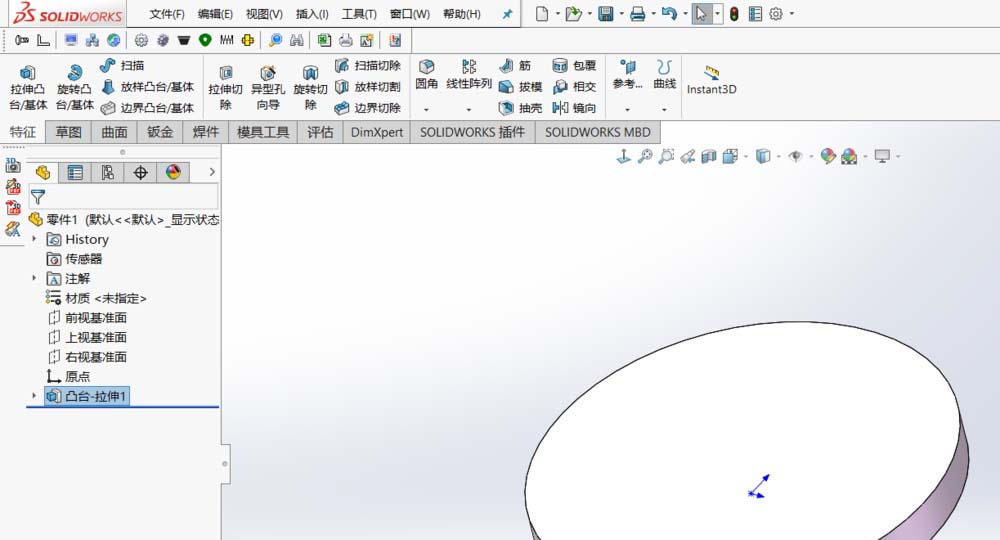Select 材质 <未指定> in the tree
This screenshot has width=1000, height=540.
tap(96, 298)
